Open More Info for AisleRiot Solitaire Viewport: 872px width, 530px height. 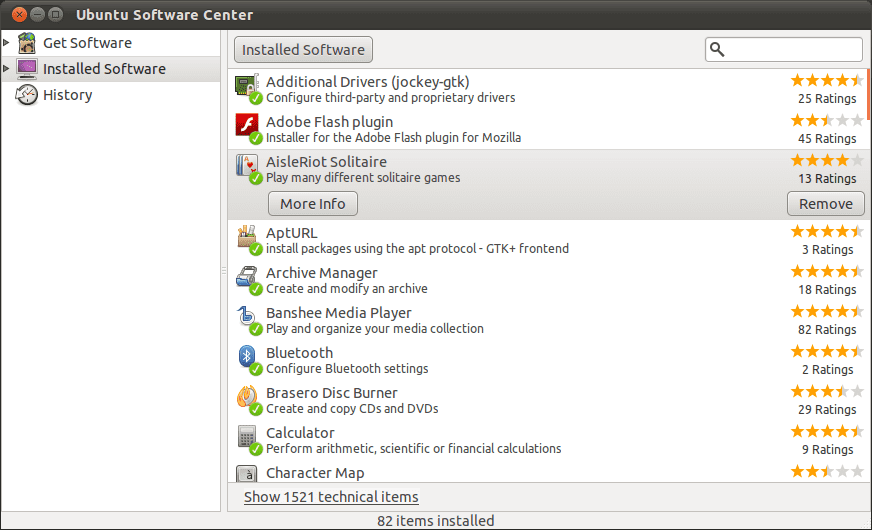point(313,204)
